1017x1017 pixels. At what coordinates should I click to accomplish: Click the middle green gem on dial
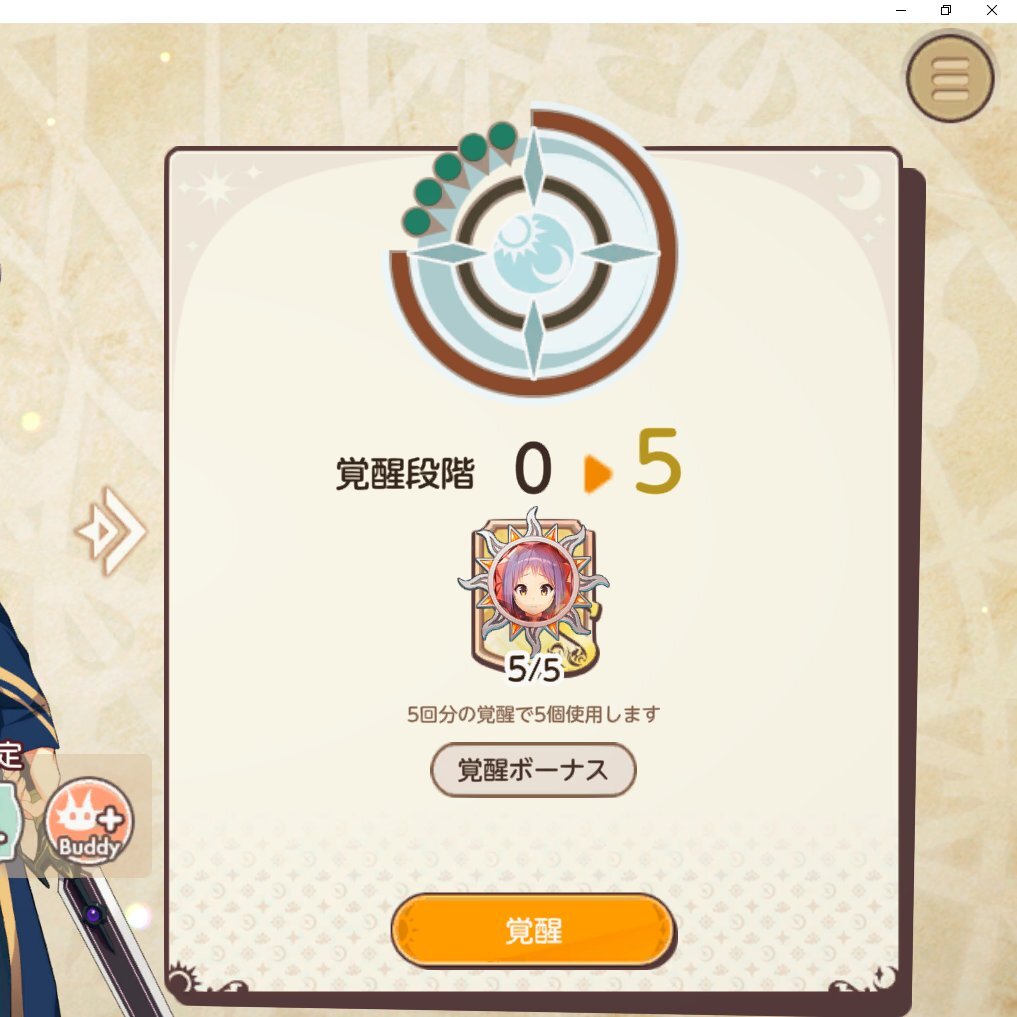click(448, 167)
